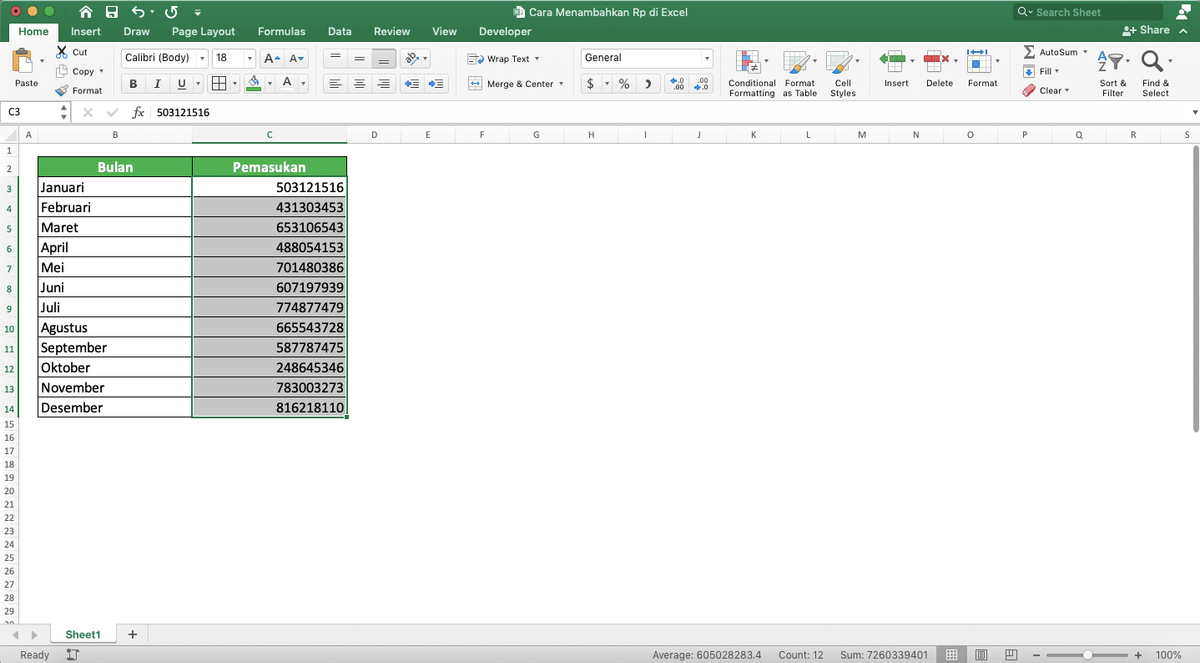Switch to Page Break Preview in status bar
1200x663 pixels.
click(x=1011, y=655)
